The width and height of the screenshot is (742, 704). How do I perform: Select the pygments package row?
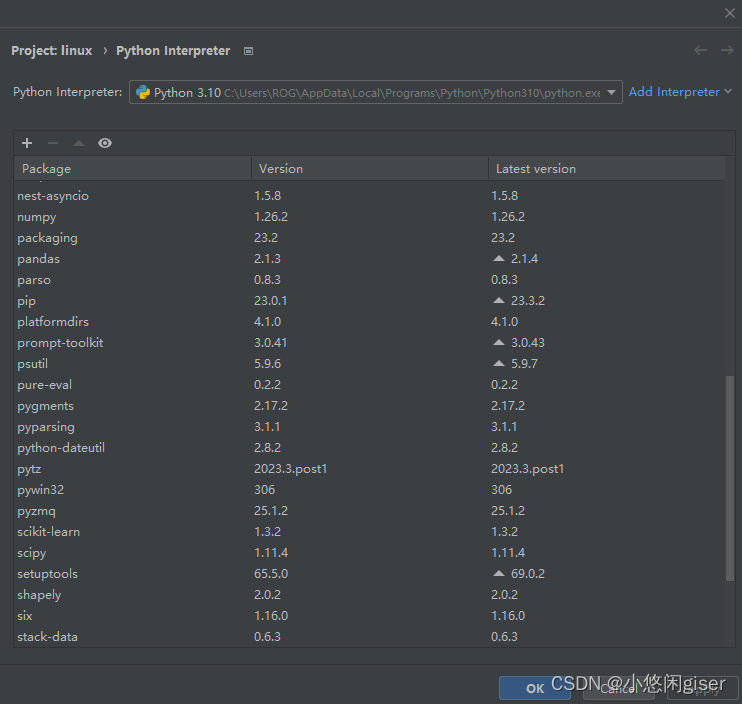[x=369, y=406]
